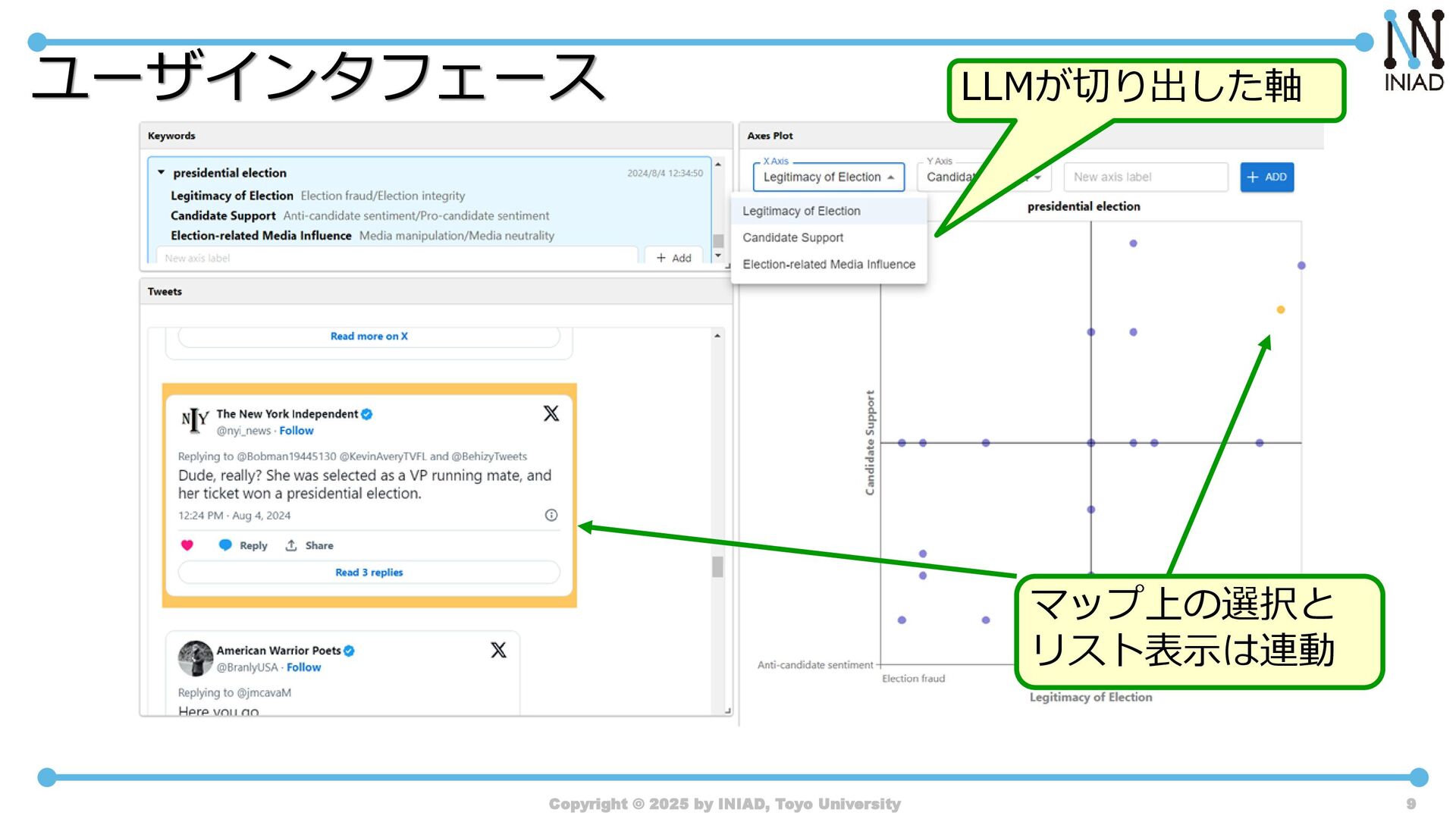Choose Candidate Support from the axis list
This screenshot has height=819, width=1456.
[x=792, y=237]
